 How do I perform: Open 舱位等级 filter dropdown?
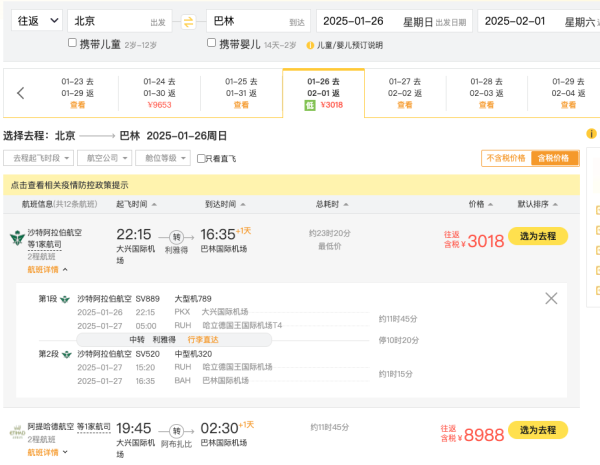[x=163, y=158]
